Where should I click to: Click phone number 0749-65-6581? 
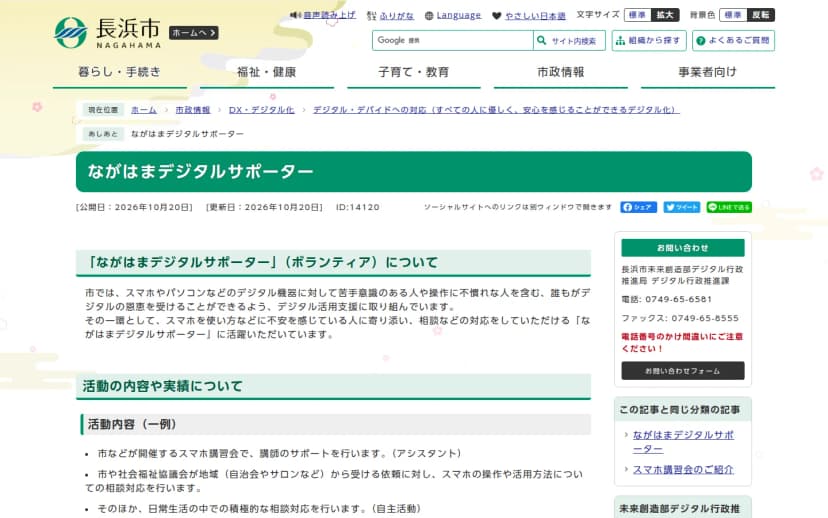pyautogui.click(x=678, y=299)
